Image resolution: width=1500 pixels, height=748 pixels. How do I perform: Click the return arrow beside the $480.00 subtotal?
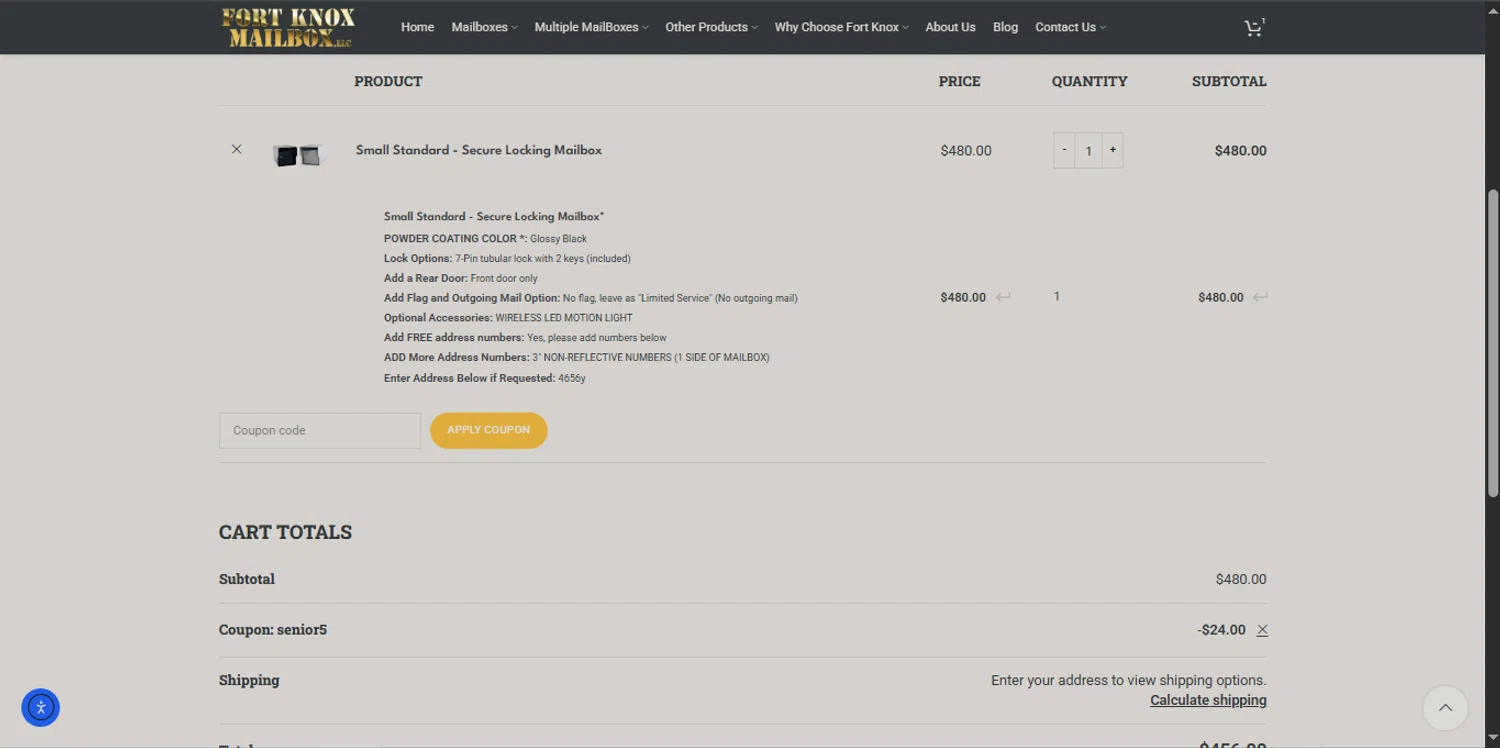[x=1260, y=297]
